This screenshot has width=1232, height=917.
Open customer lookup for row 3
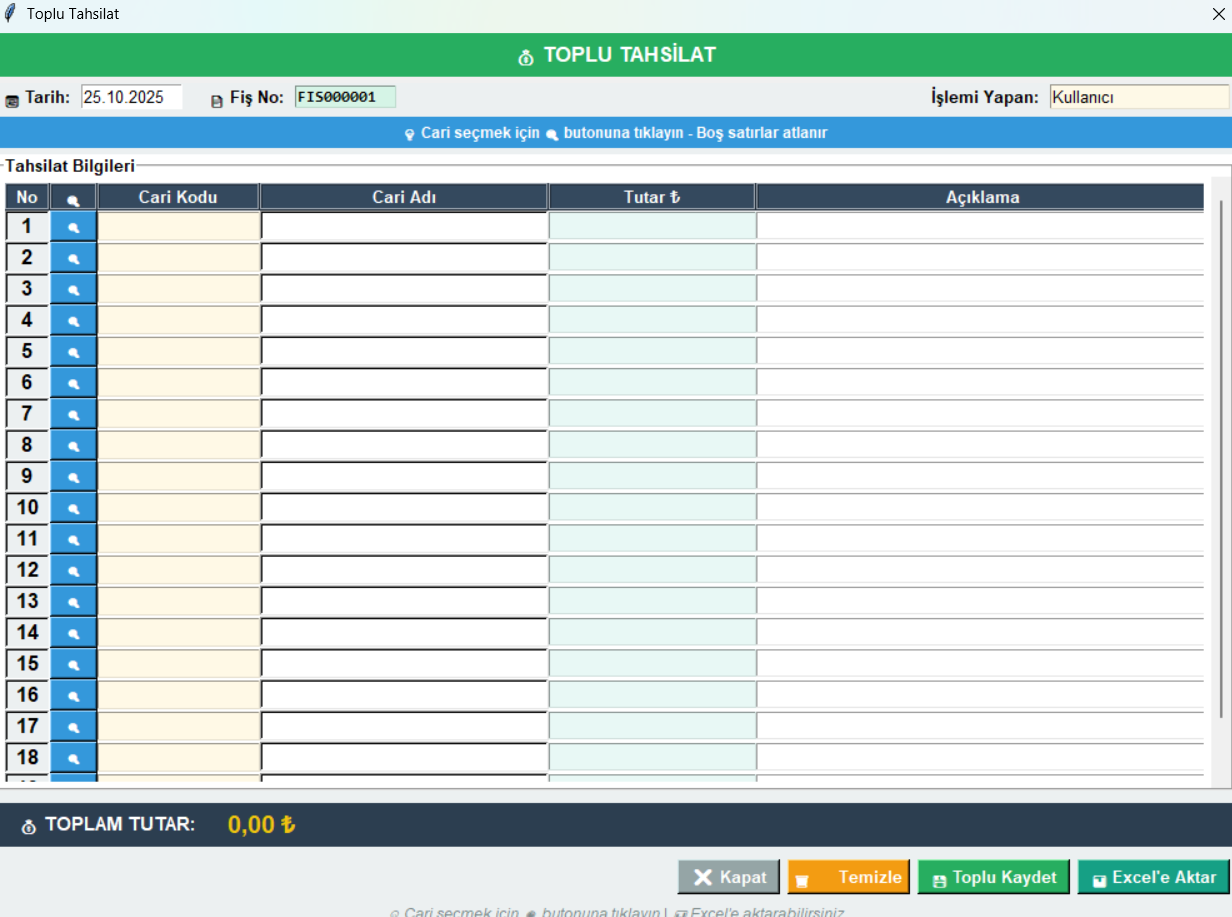[73, 289]
